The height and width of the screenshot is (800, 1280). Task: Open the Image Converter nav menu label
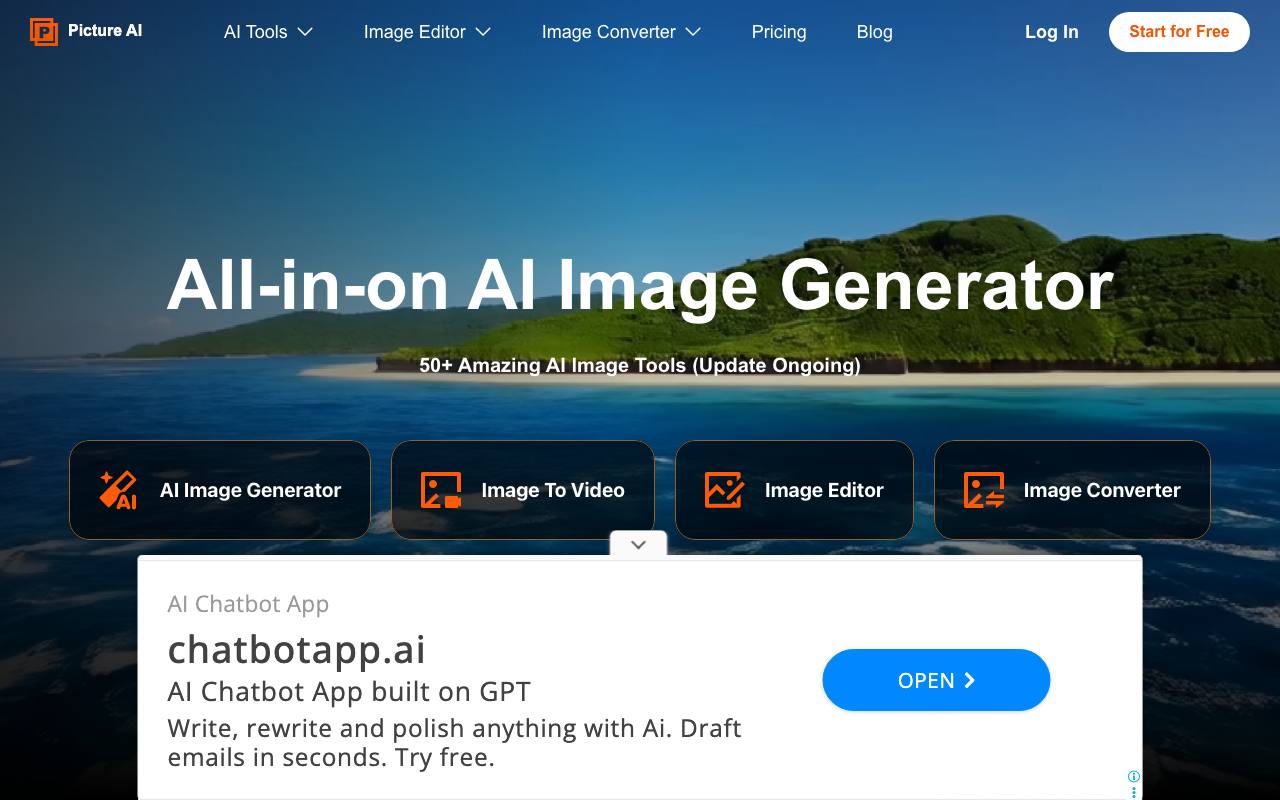(x=608, y=32)
